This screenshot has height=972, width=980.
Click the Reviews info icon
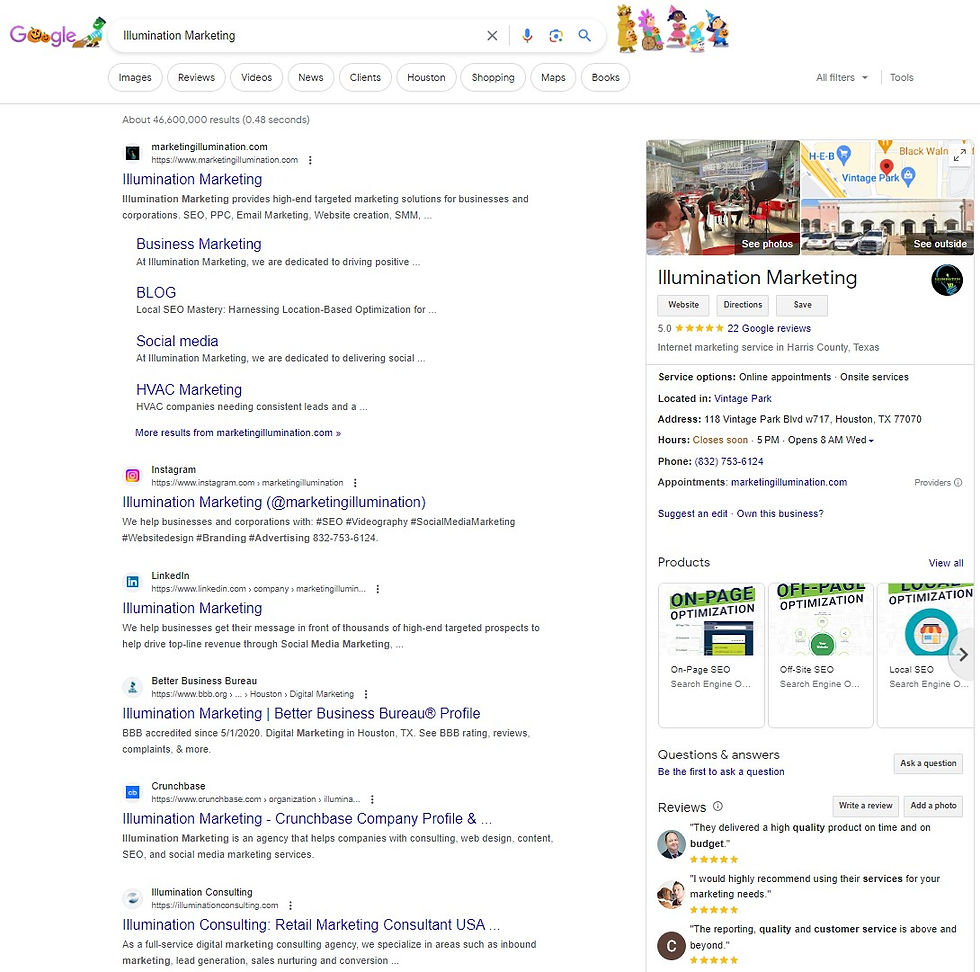click(718, 806)
